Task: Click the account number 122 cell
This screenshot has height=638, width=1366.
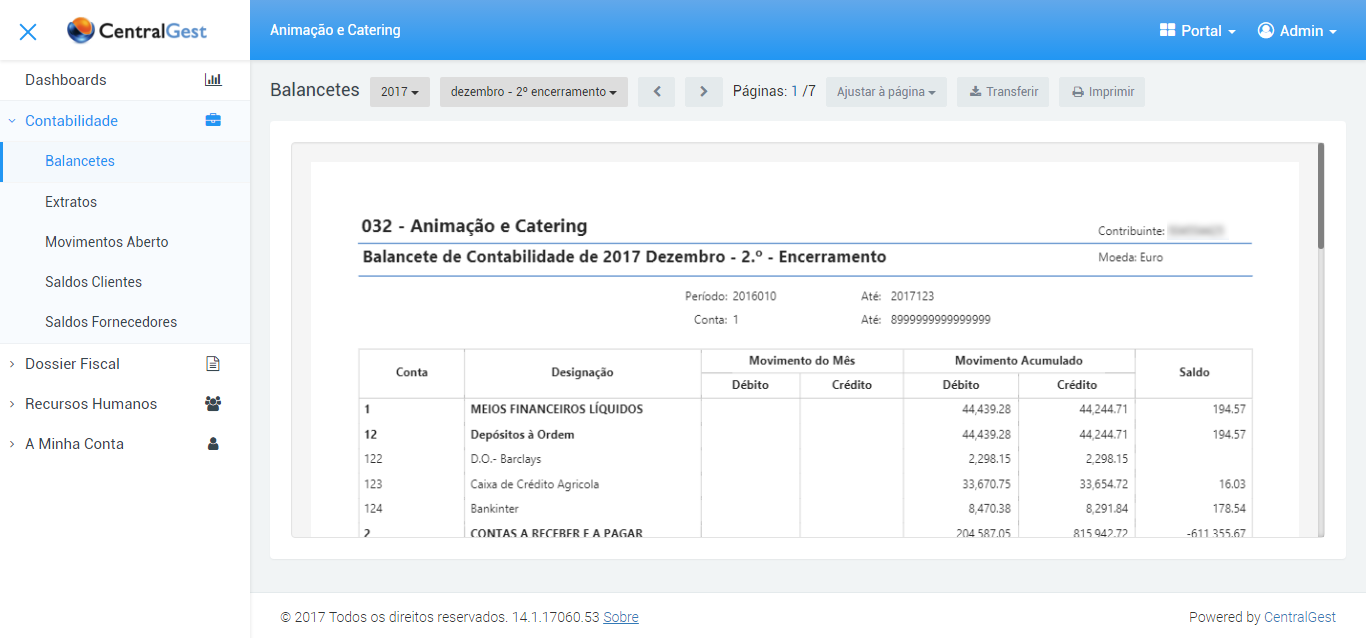Action: [x=373, y=459]
